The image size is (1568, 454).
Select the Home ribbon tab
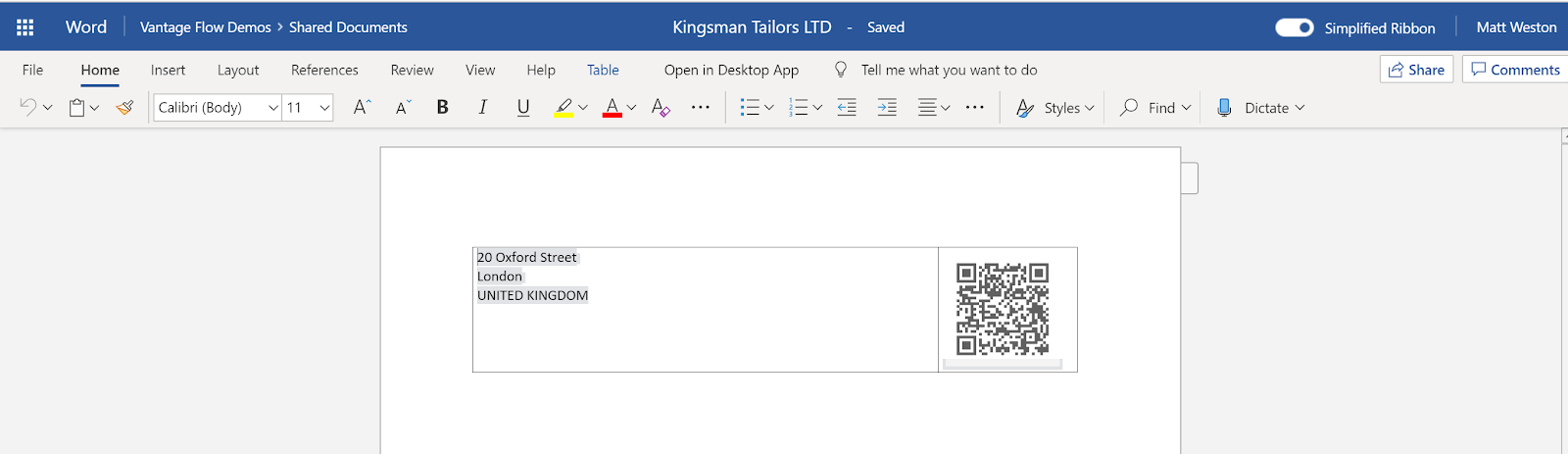[100, 70]
